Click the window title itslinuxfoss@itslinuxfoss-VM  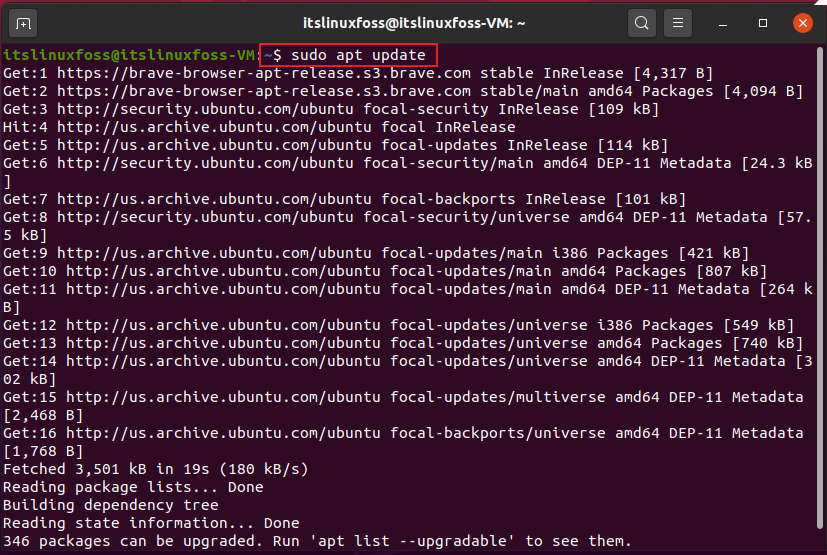[414, 23]
